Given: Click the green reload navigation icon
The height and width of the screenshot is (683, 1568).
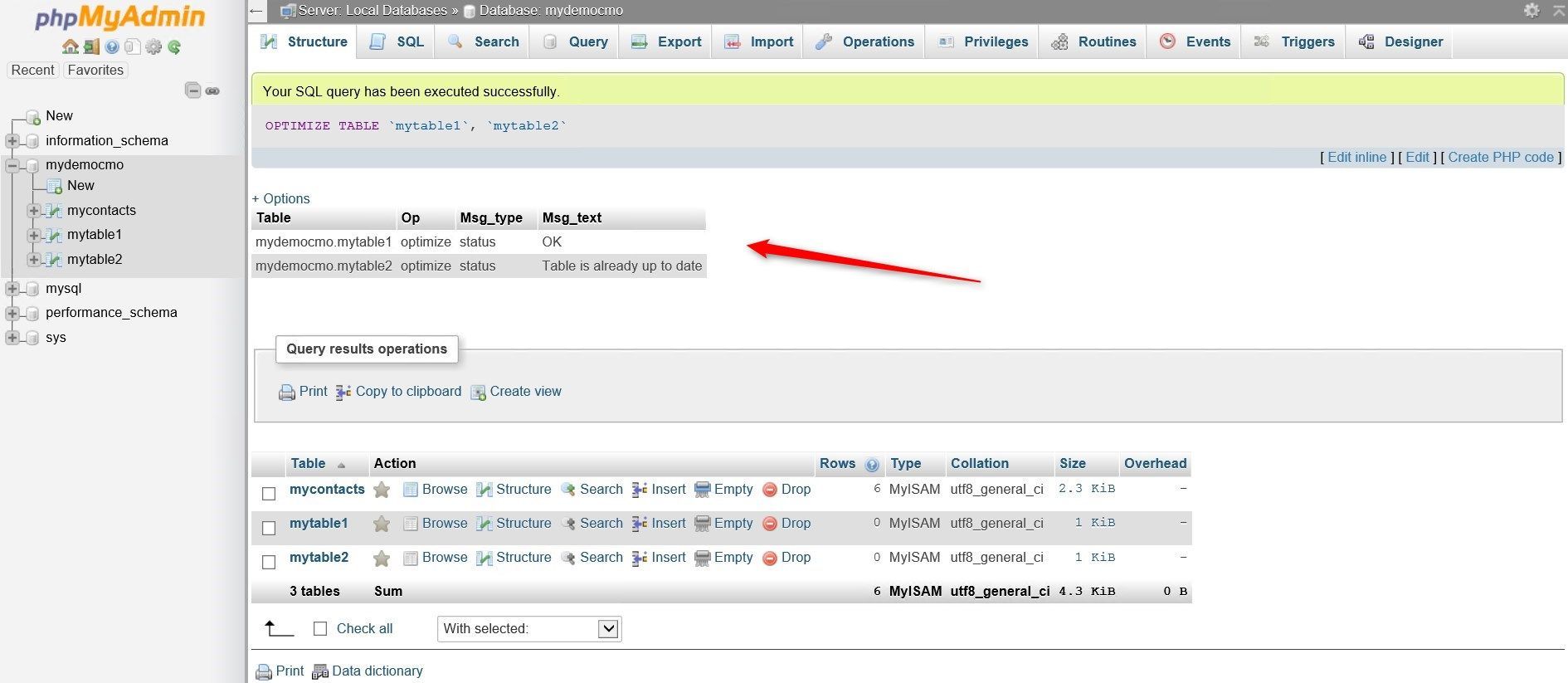Looking at the screenshot, I should pyautogui.click(x=174, y=46).
